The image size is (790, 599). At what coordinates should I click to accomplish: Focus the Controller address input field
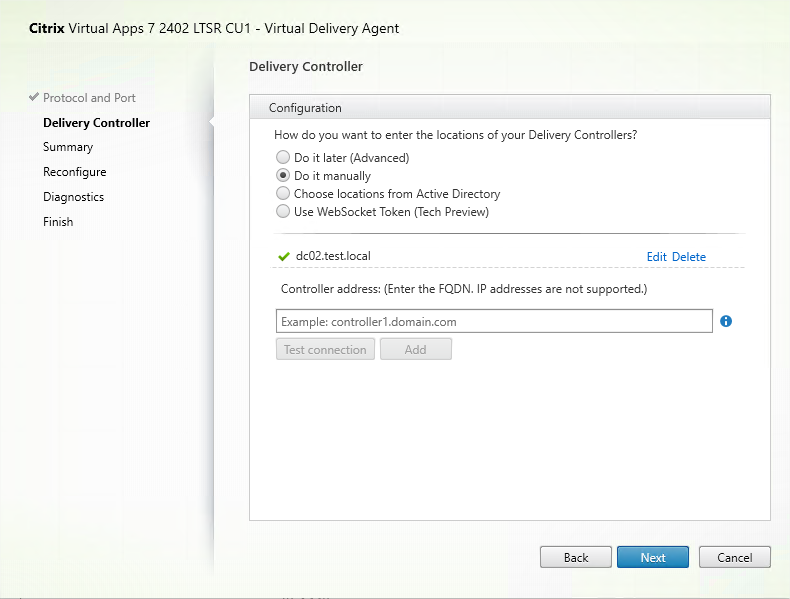(494, 321)
